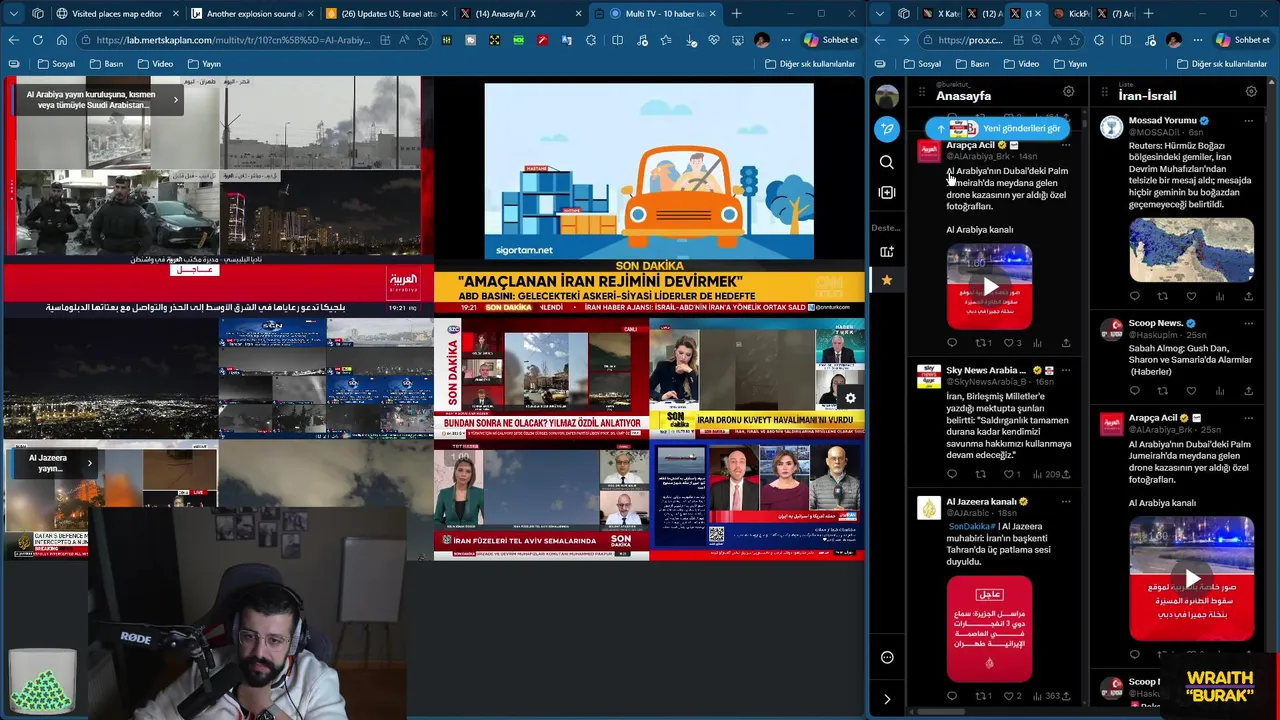1280x720 pixels.
Task: Click left window address bar URL
Action: coord(233,40)
